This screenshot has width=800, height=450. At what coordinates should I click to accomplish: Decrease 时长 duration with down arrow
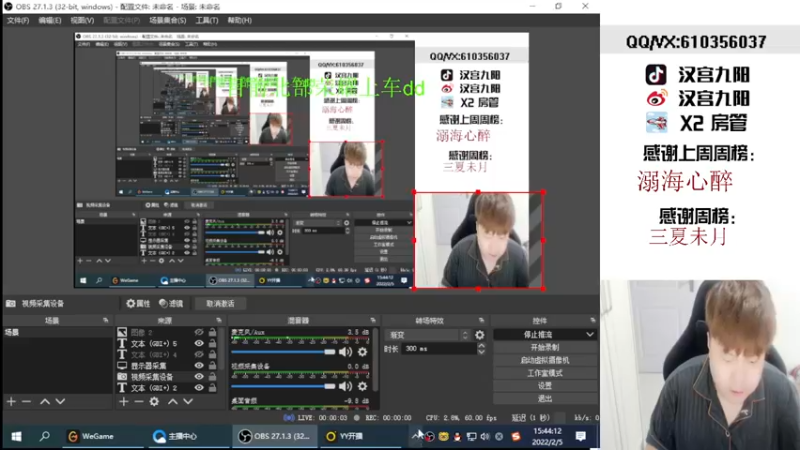click(481, 352)
